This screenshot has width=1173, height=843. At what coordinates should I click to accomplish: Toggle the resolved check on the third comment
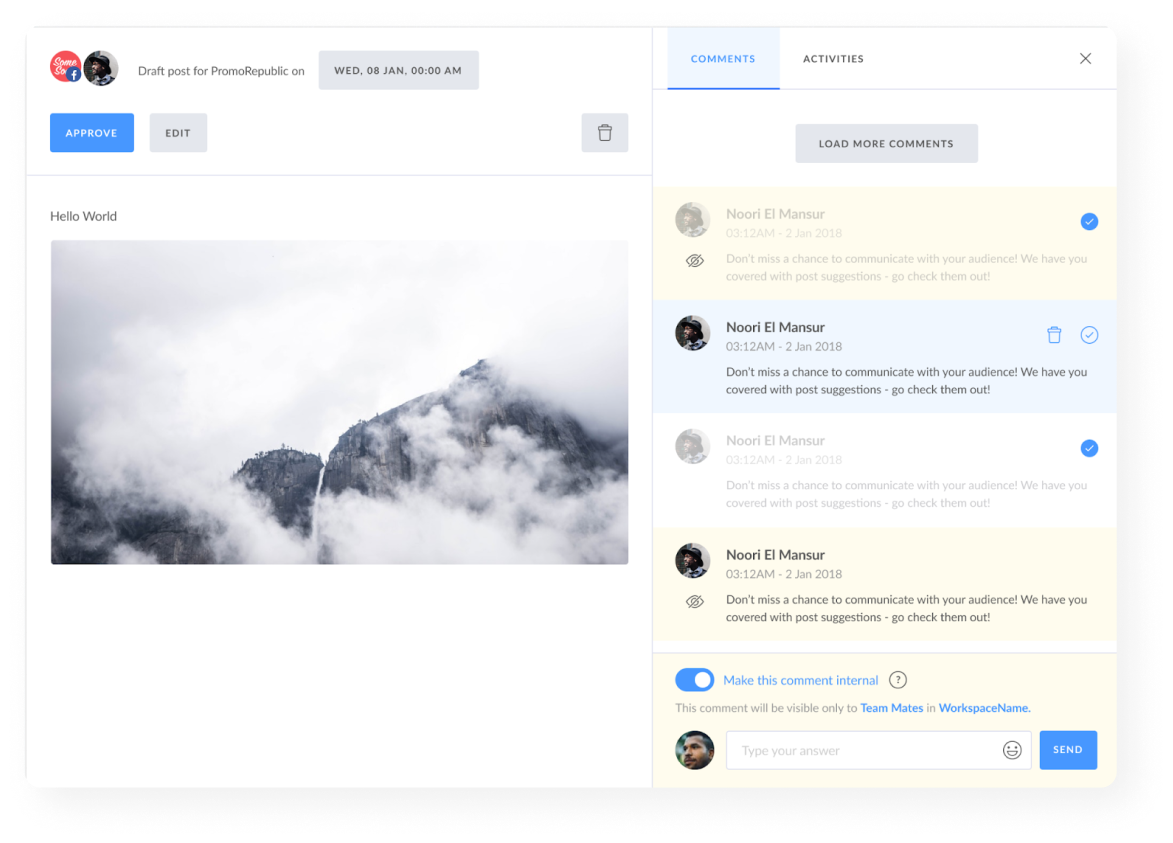[1089, 448]
